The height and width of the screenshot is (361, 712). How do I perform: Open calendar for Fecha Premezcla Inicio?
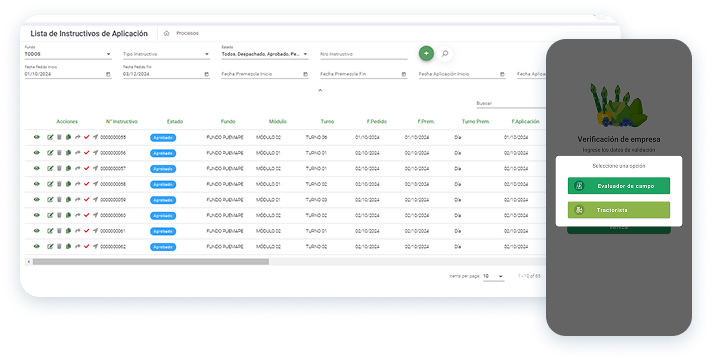pyautogui.click(x=305, y=74)
